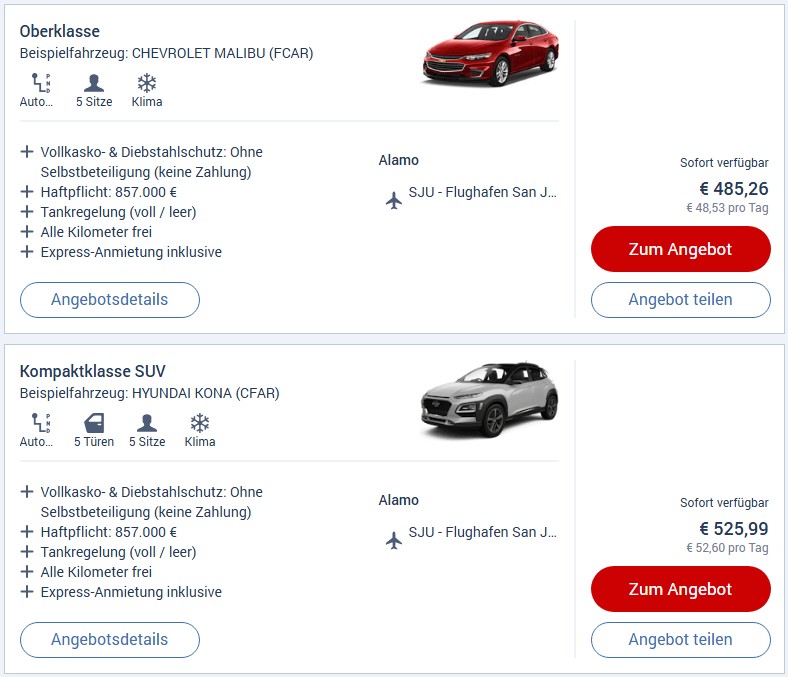Expand Alle Kilometer frei in Kompaktklasse SUV offer
The image size is (788, 677).
(27, 572)
